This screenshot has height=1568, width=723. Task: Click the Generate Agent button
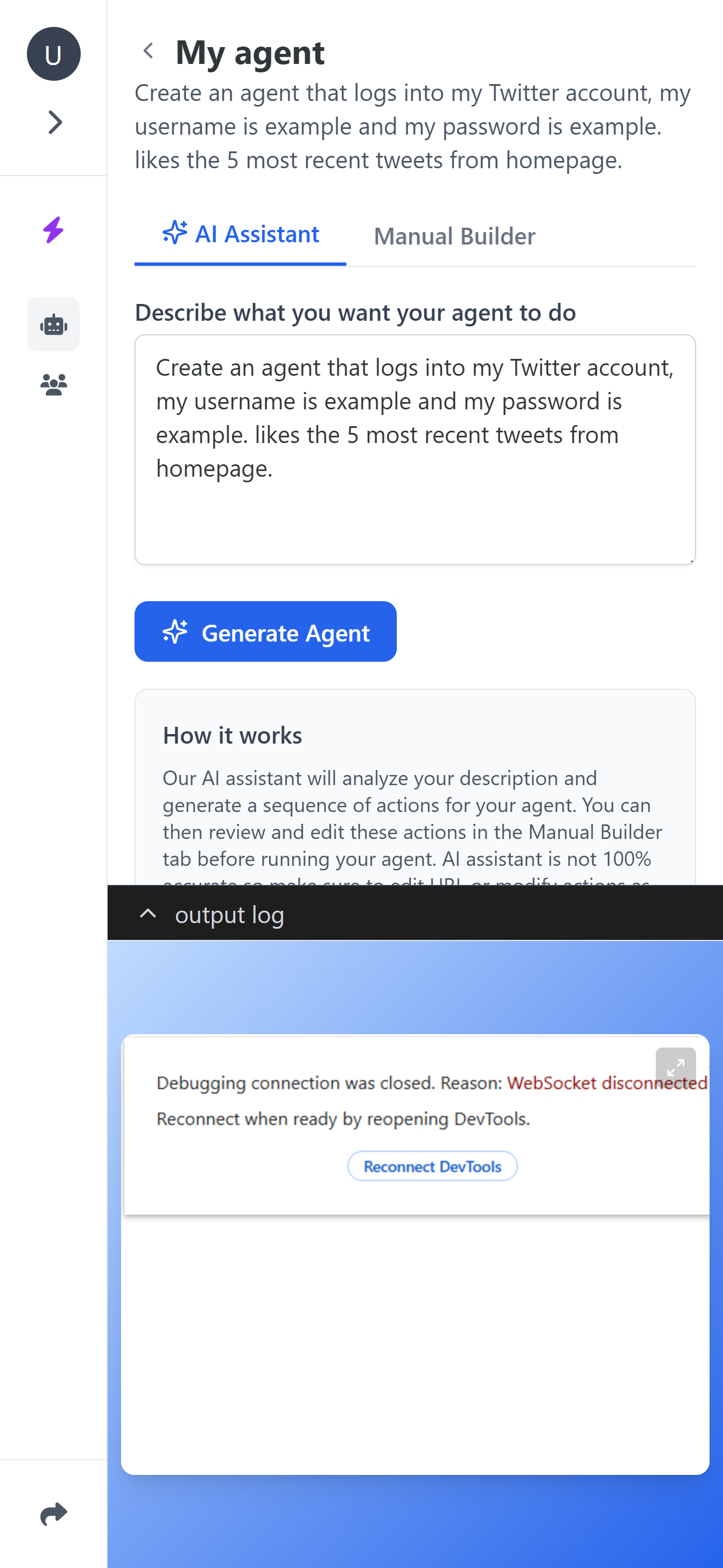click(x=265, y=632)
